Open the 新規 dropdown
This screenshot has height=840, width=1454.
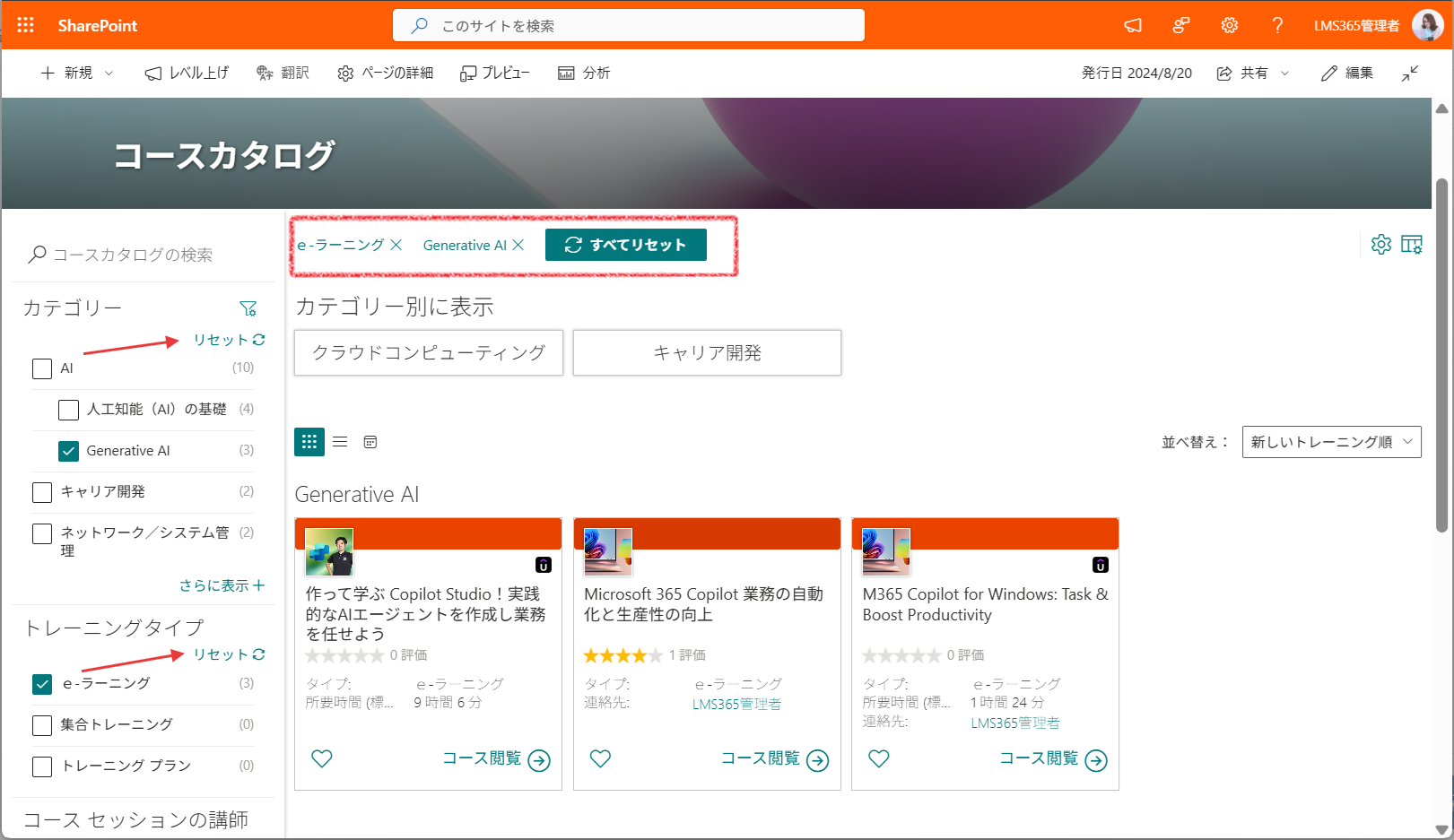coord(77,74)
